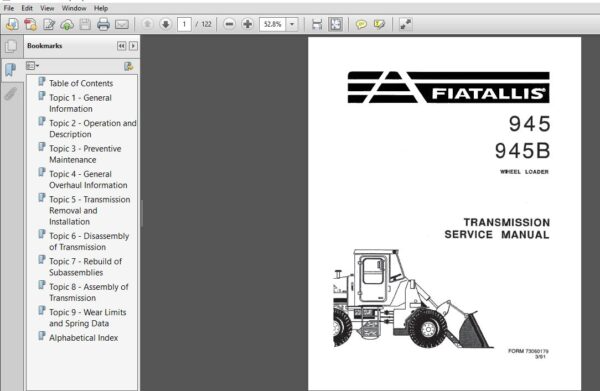
Task: Click the bookmark icon beside Table of Contents
Action: 42,81
